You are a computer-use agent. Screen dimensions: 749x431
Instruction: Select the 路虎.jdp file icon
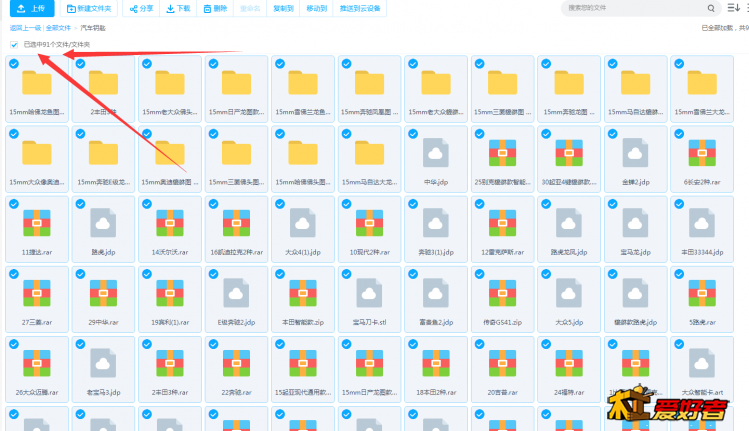pos(103,223)
